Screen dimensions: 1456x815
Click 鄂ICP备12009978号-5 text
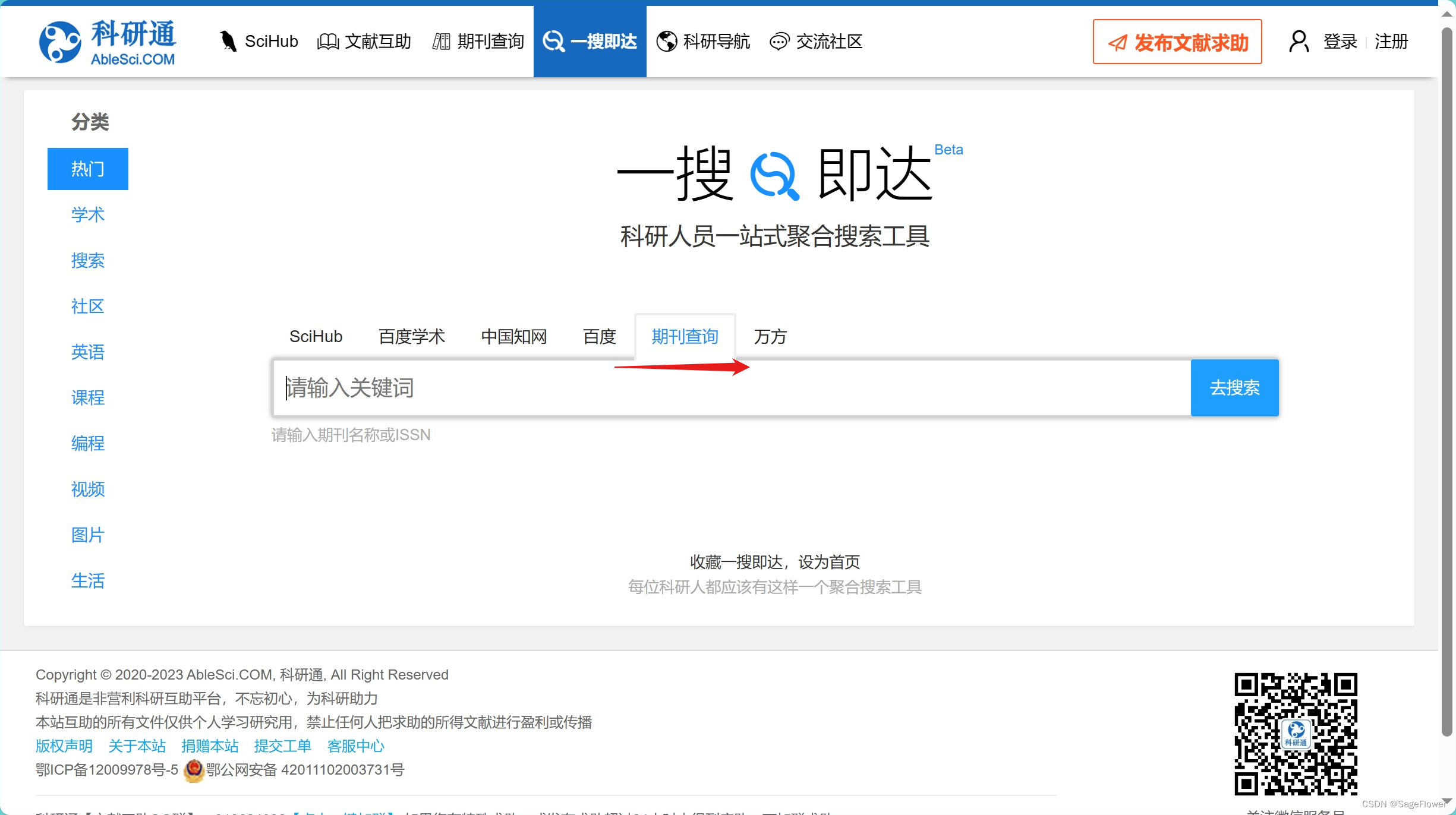(107, 770)
